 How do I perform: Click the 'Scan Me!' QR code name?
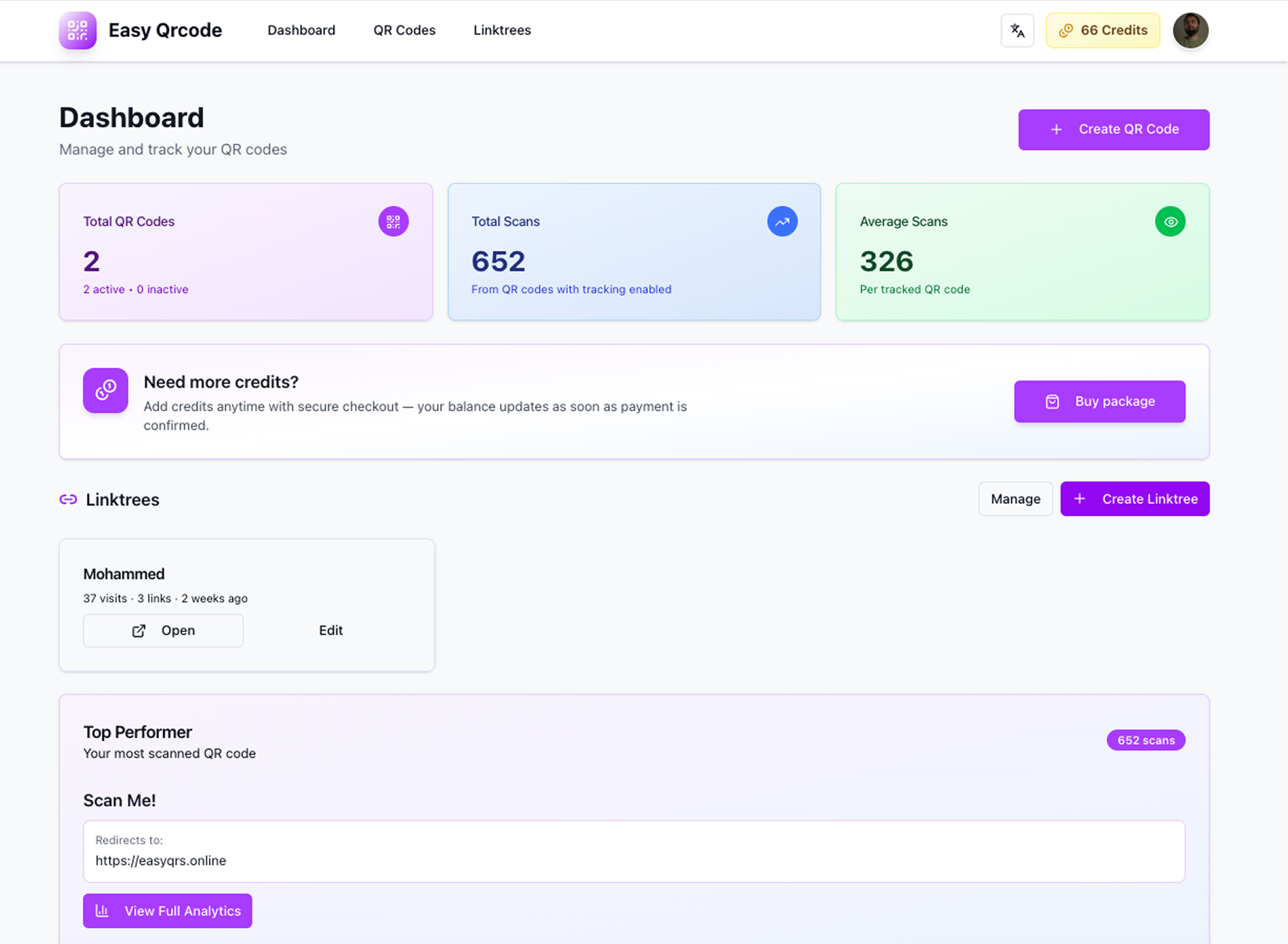120,800
